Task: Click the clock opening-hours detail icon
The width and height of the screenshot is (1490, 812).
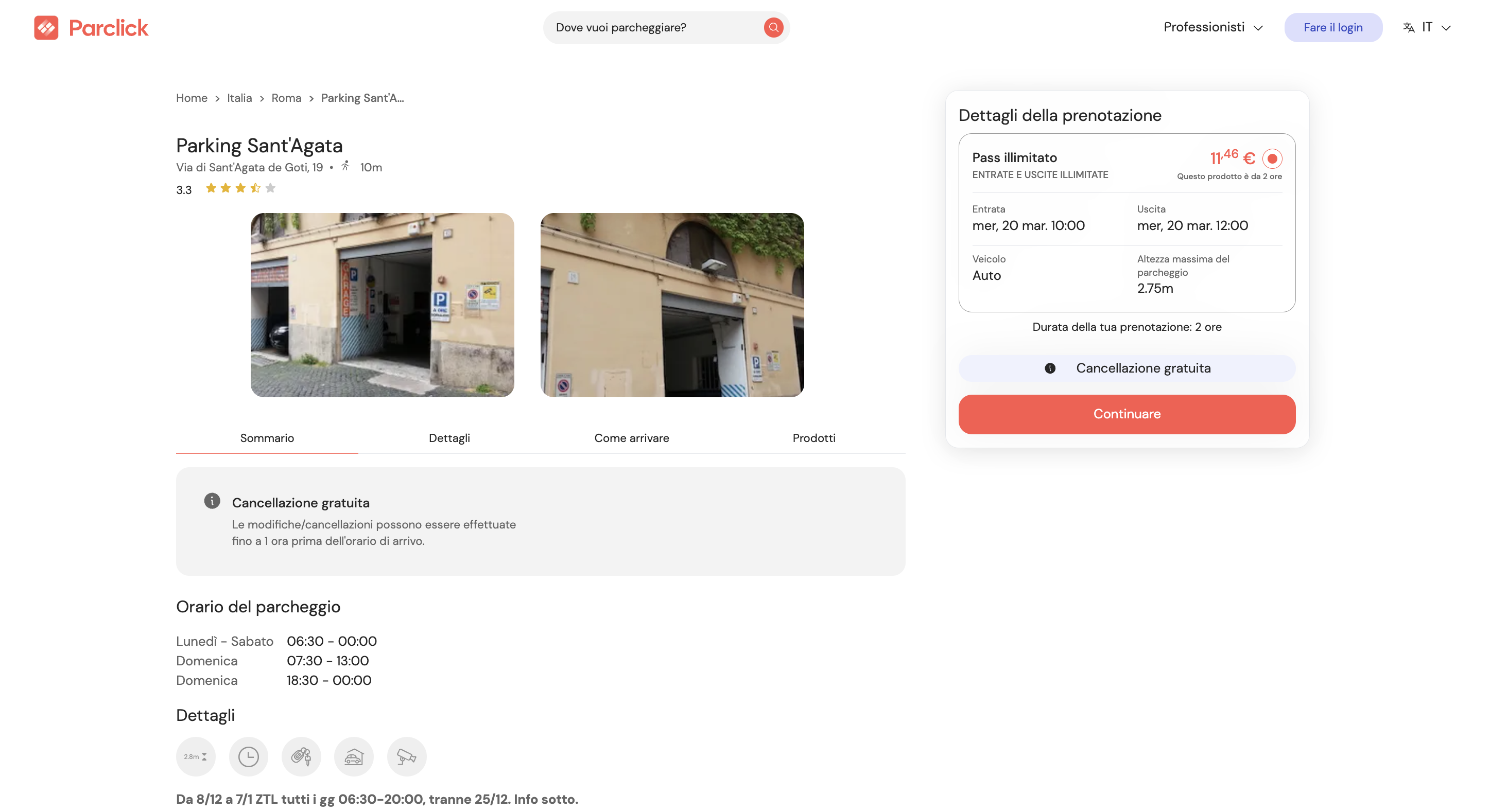Action: click(x=248, y=756)
